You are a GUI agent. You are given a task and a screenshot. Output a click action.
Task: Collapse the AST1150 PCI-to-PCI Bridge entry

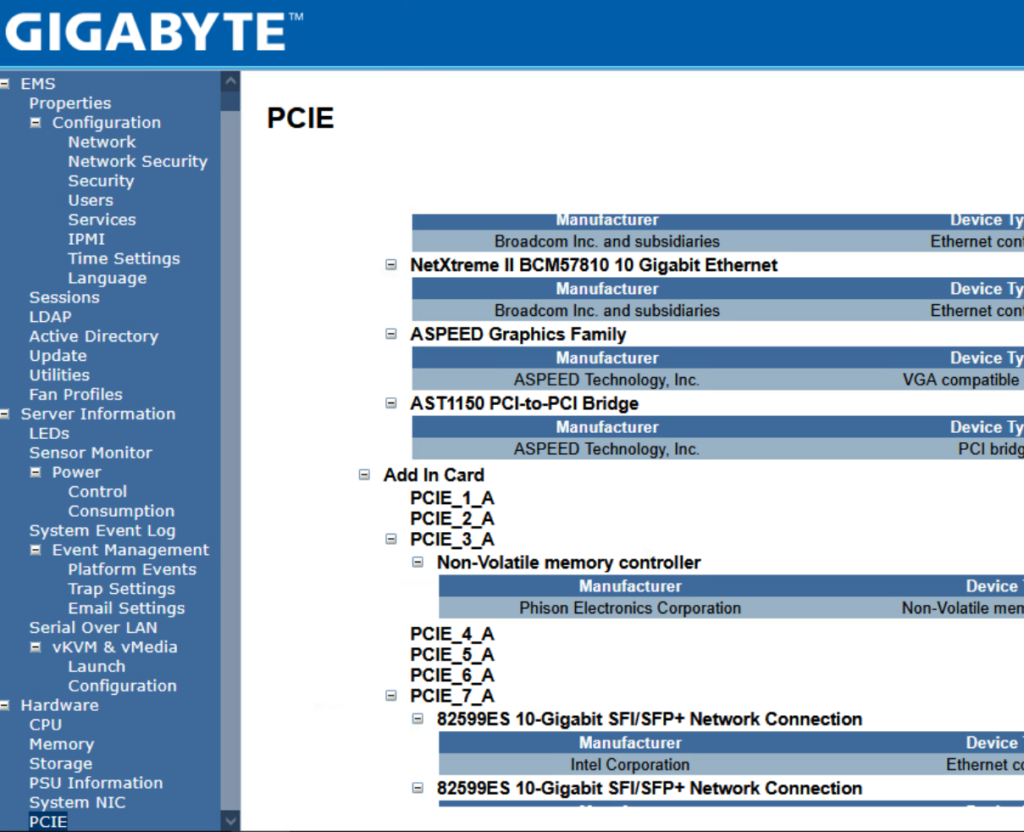pos(392,404)
